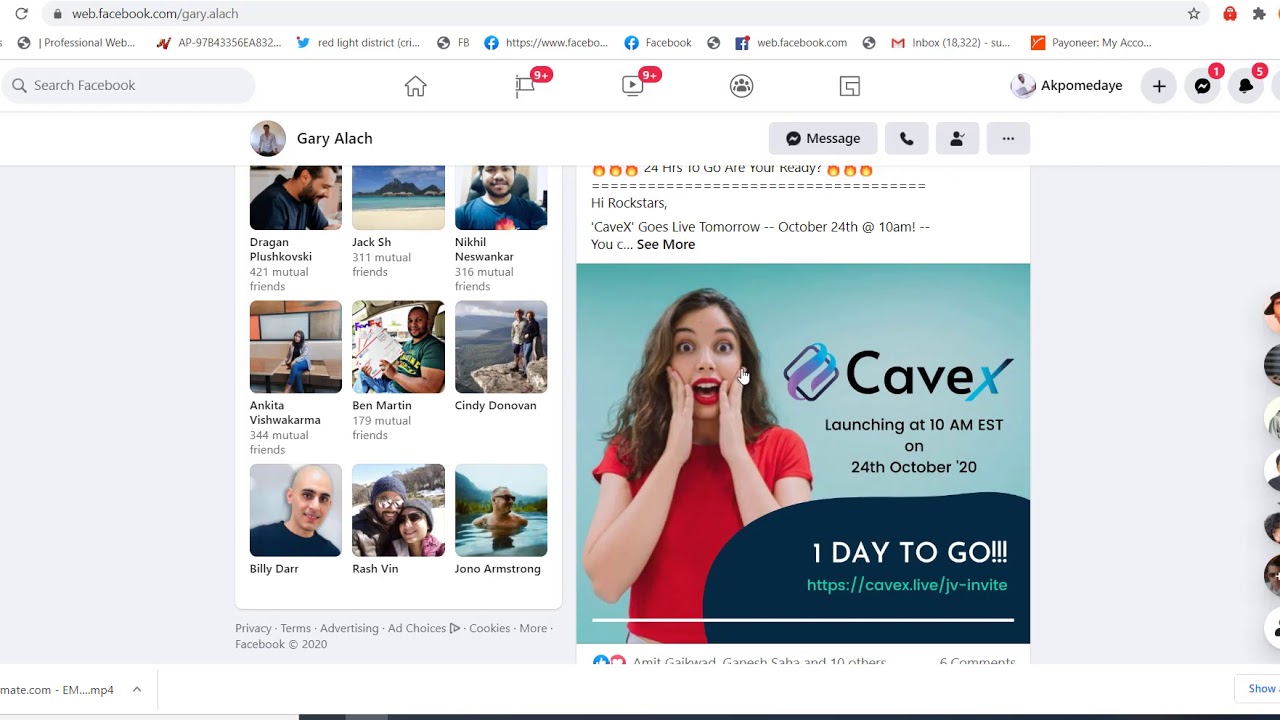Click the 'Gary Alach' name in the sticky header
Viewport: 1280px width, 720px height.
coord(335,139)
